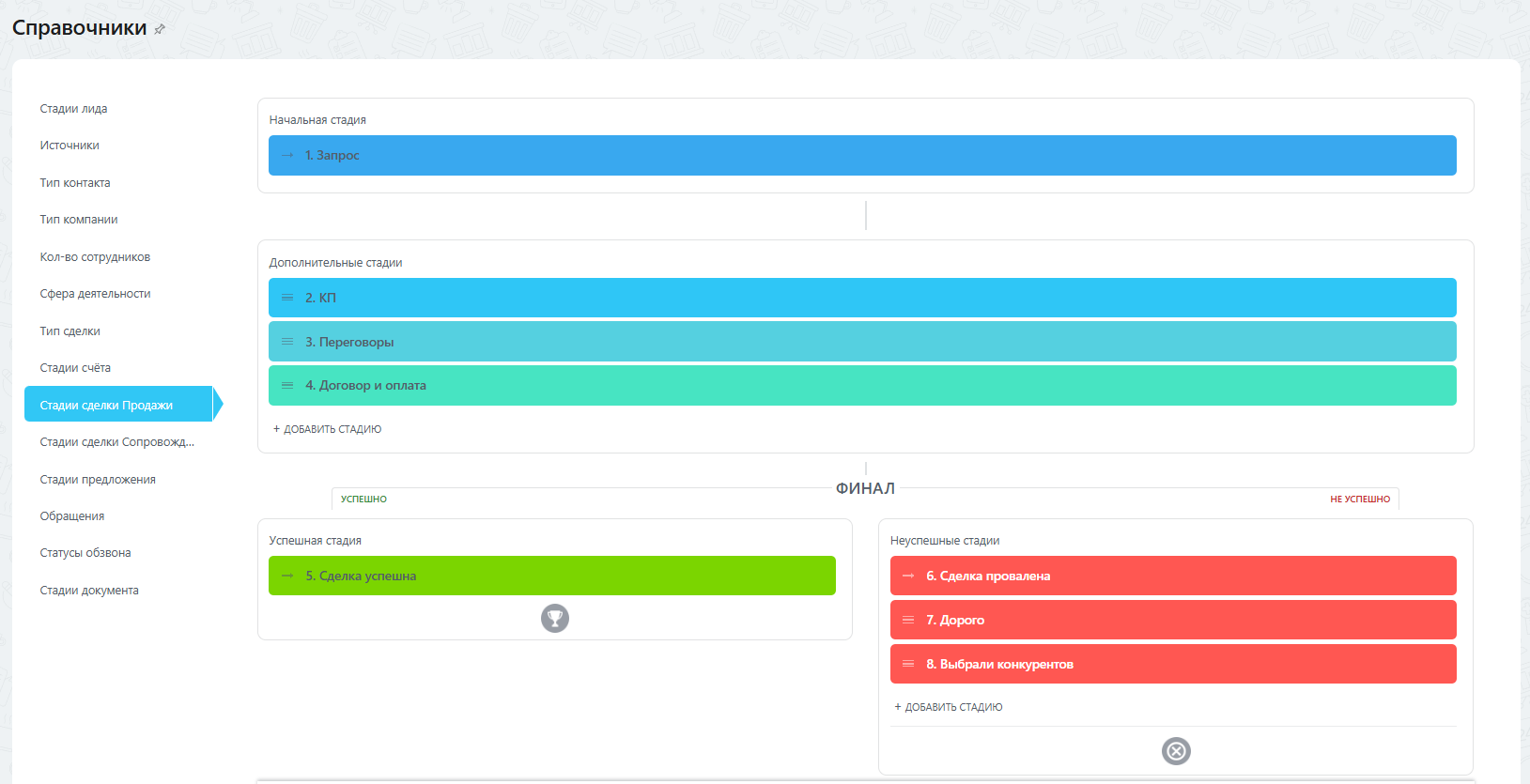Click the НЕ УСПЕШНО label
1530x784 pixels.
(x=1360, y=500)
